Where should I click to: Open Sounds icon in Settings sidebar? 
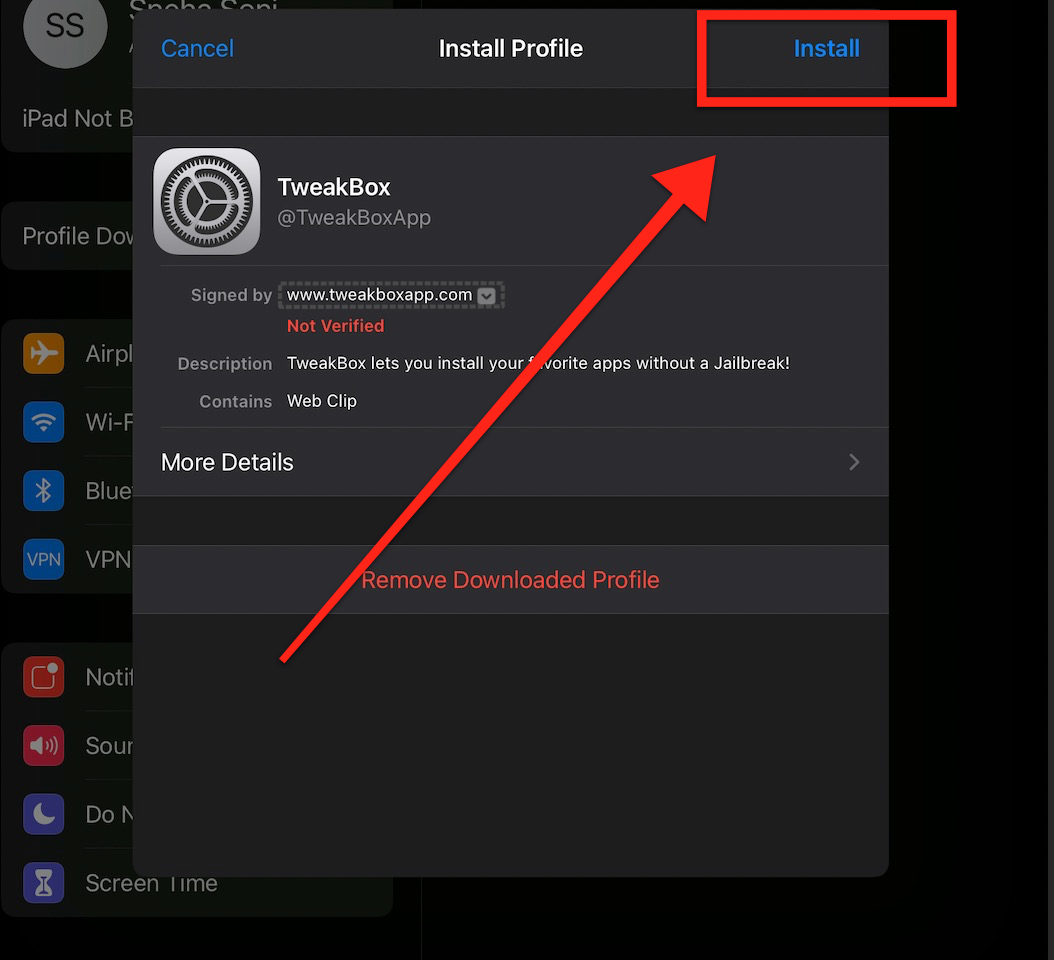click(x=44, y=746)
